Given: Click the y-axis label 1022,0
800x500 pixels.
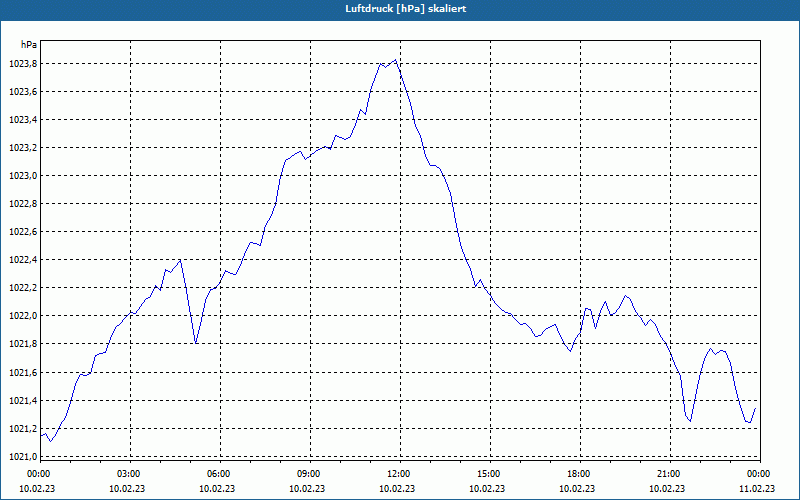Looking at the screenshot, I should [x=23, y=316].
